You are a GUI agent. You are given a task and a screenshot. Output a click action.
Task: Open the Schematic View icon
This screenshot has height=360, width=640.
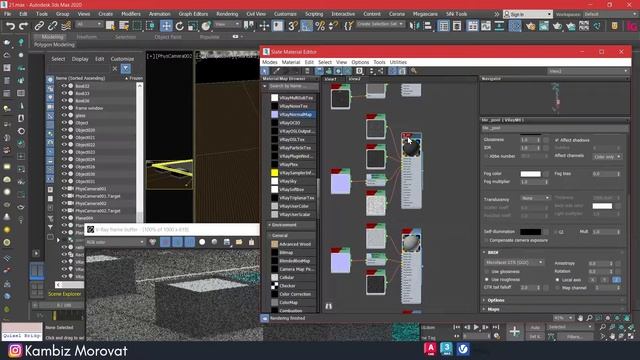(499, 26)
